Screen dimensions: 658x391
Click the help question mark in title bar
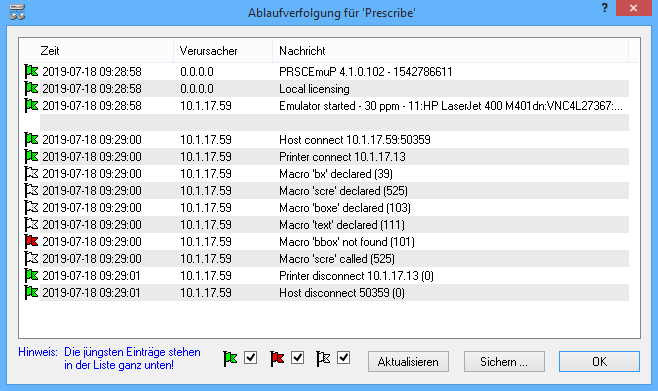(x=604, y=8)
